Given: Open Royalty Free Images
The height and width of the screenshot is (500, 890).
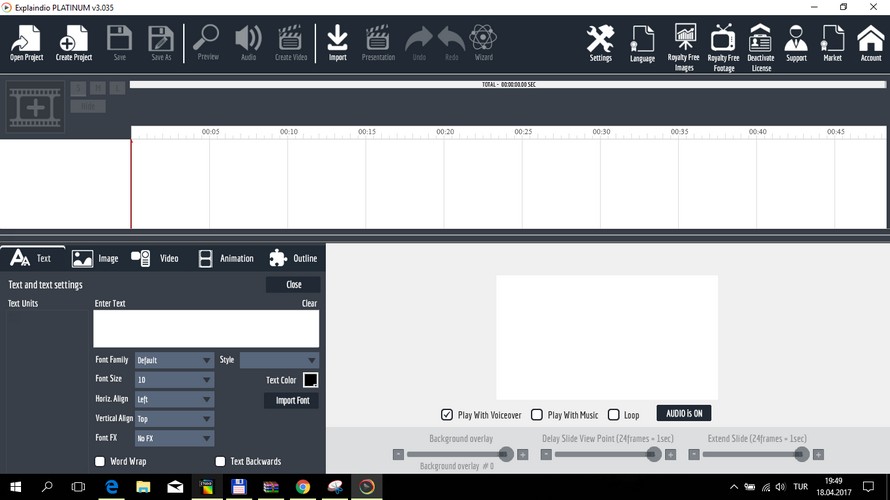Looking at the screenshot, I should click(x=684, y=48).
